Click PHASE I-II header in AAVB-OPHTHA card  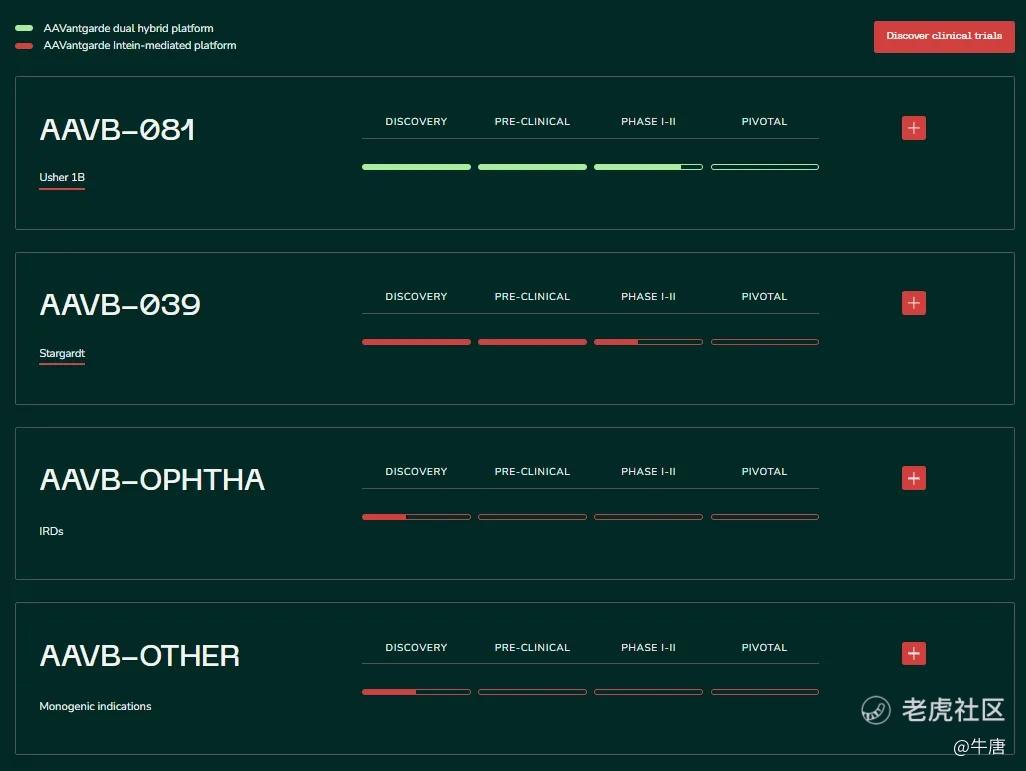tap(648, 471)
